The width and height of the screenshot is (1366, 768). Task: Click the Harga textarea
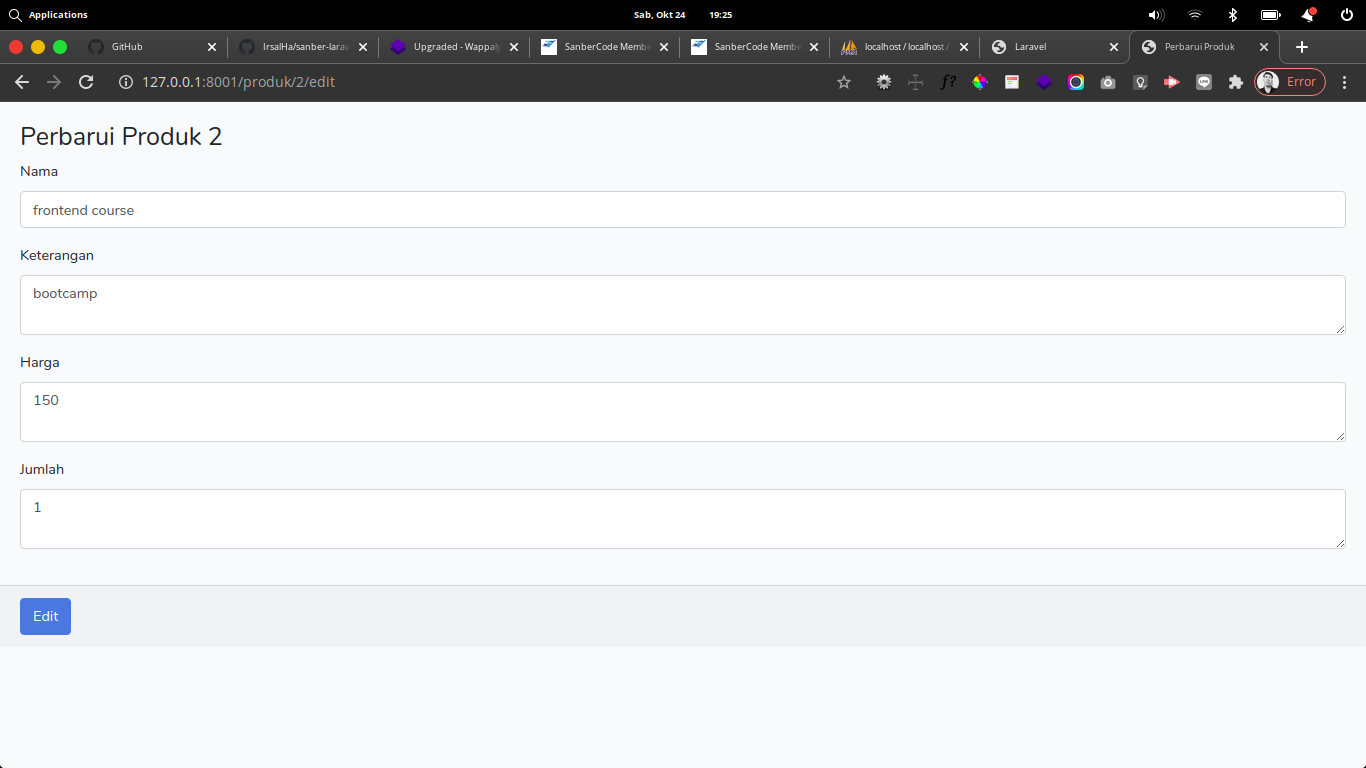pos(683,412)
